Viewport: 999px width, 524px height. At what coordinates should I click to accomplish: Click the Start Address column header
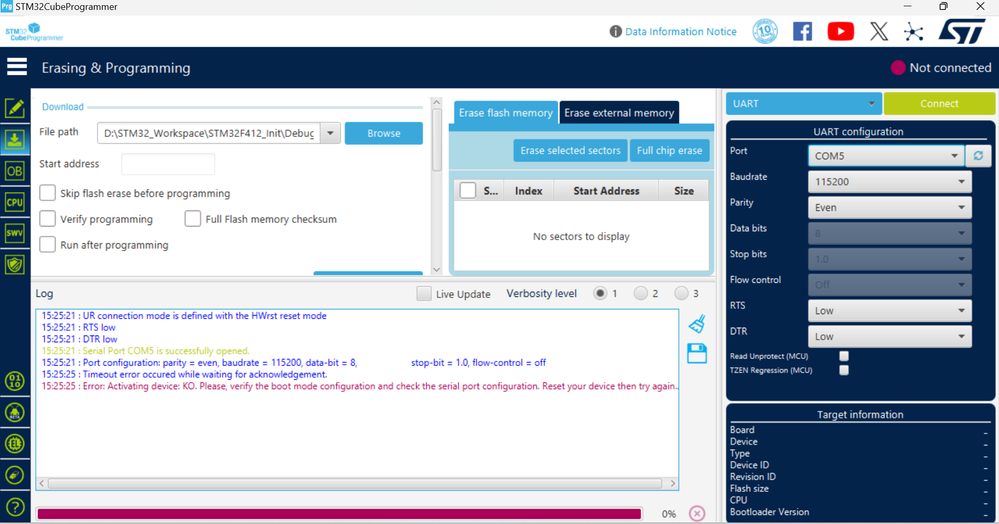coord(606,191)
